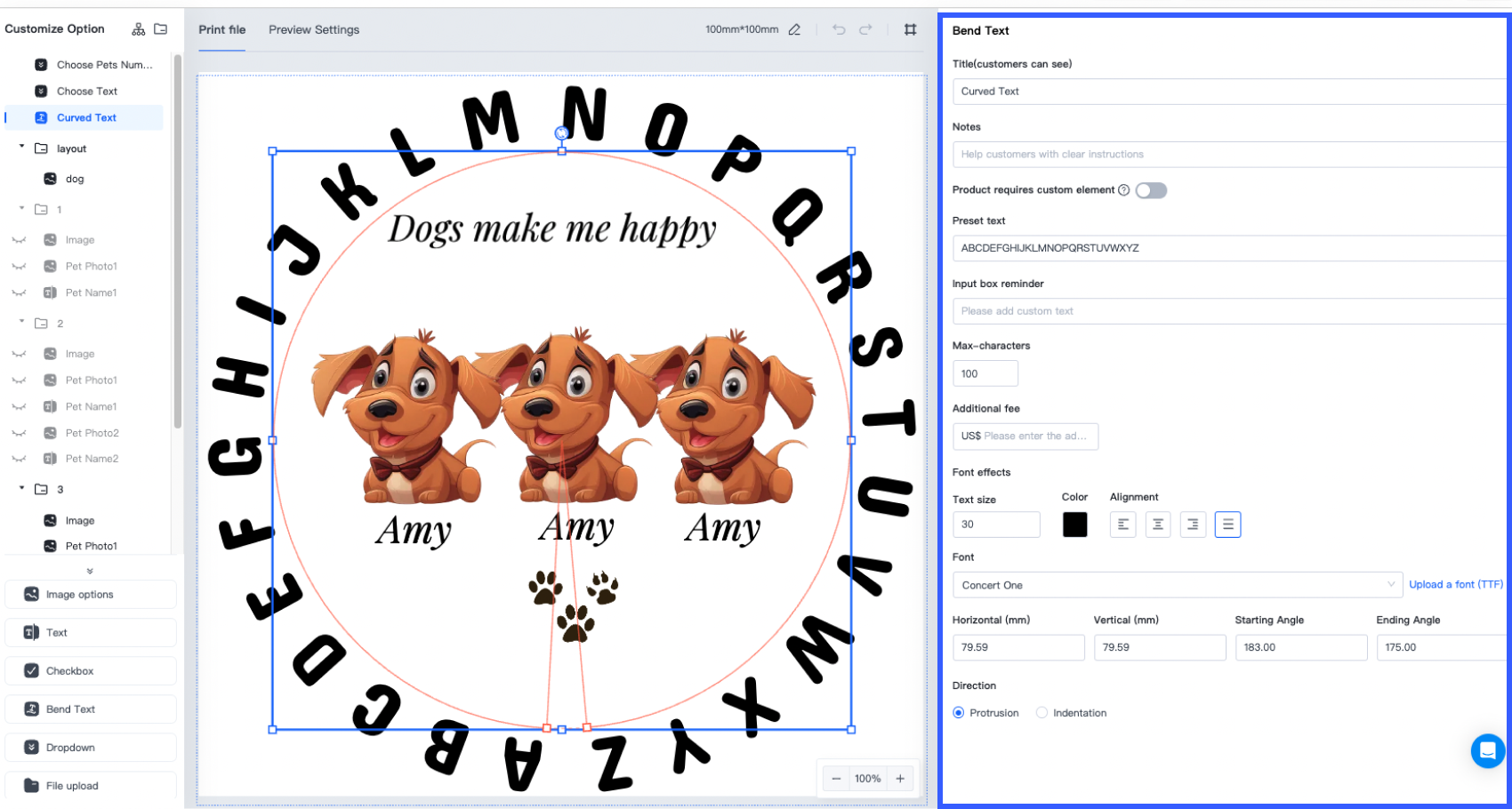The height and width of the screenshot is (809, 1512).
Task: Click the Input box reminder field
Action: tap(1229, 311)
